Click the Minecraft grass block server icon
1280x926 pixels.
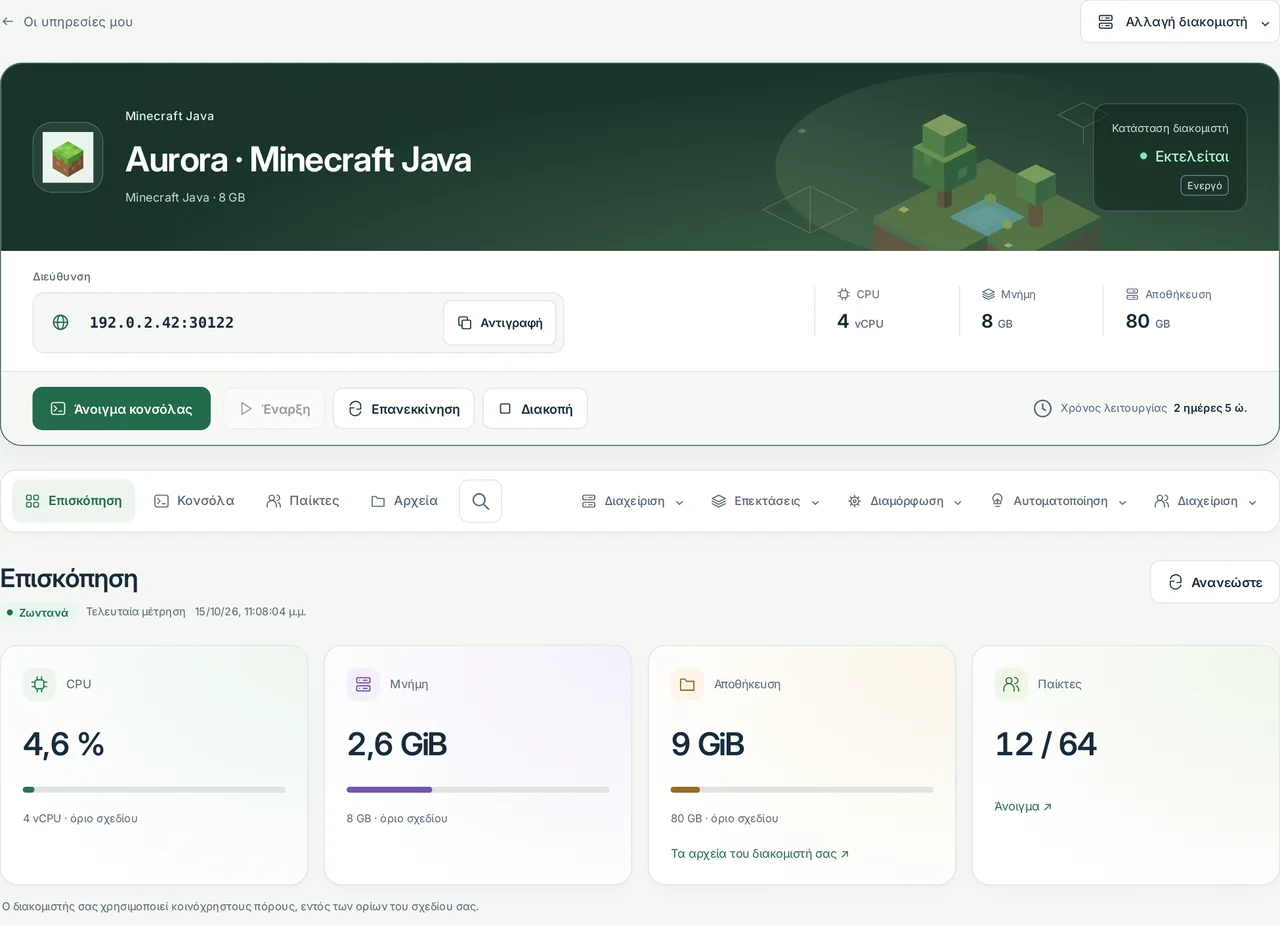tap(68, 157)
